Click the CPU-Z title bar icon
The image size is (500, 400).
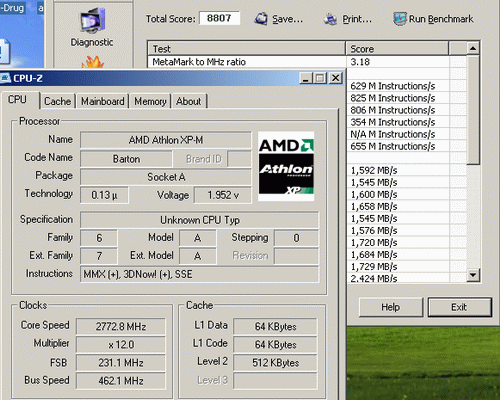[5, 78]
